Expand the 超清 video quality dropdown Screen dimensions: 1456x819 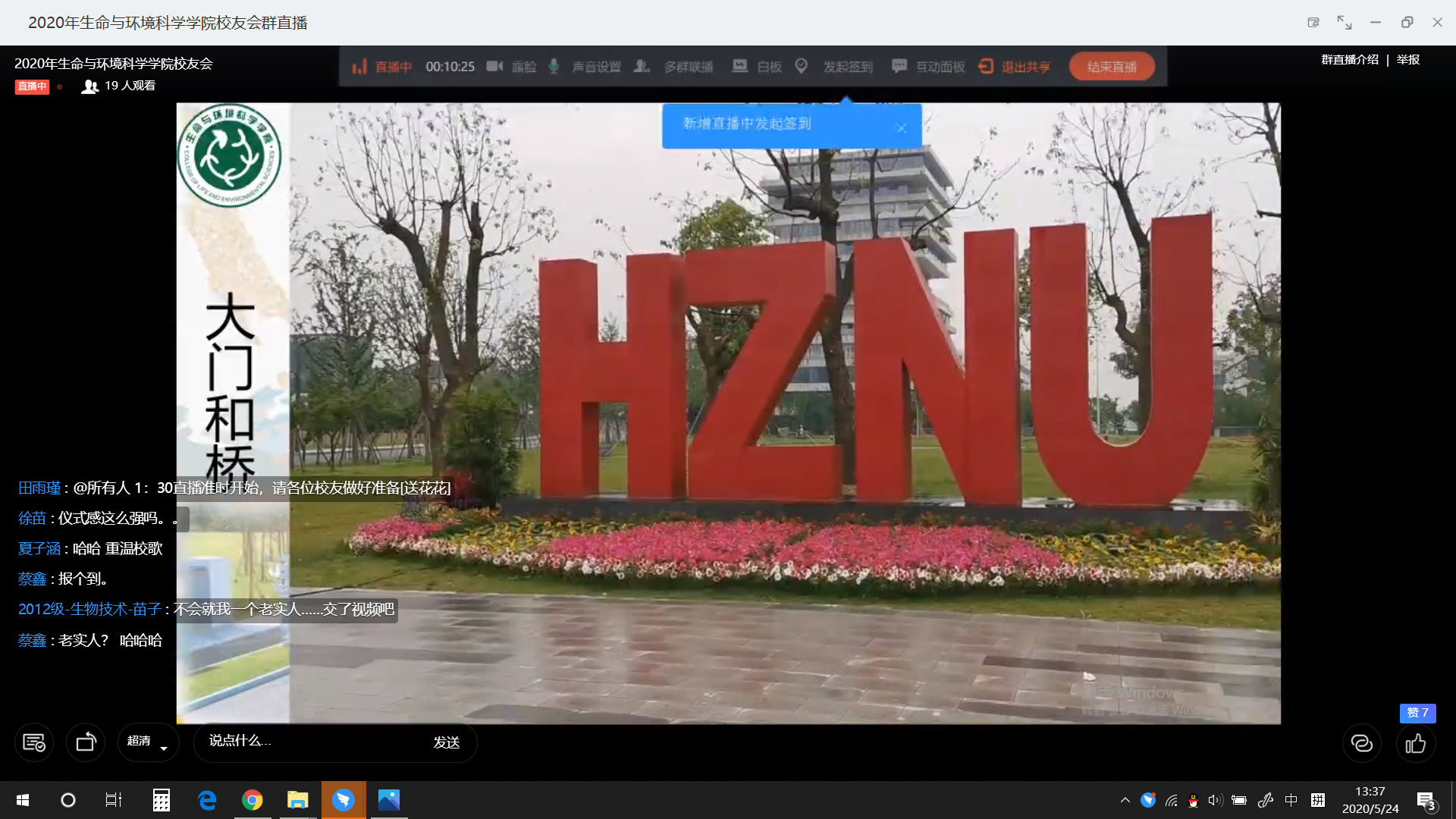click(148, 742)
